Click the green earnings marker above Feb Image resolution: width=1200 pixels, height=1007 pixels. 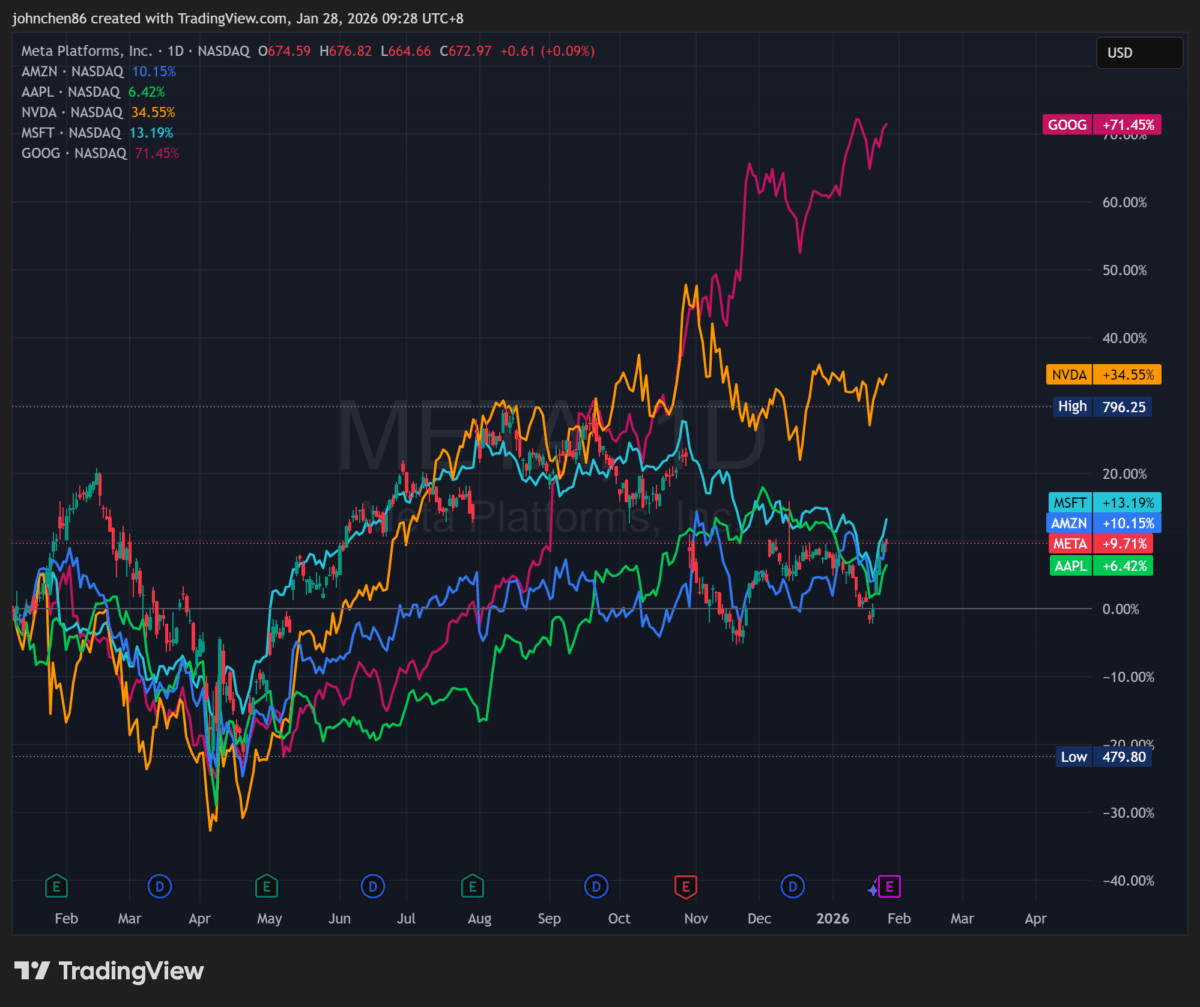[x=57, y=885]
